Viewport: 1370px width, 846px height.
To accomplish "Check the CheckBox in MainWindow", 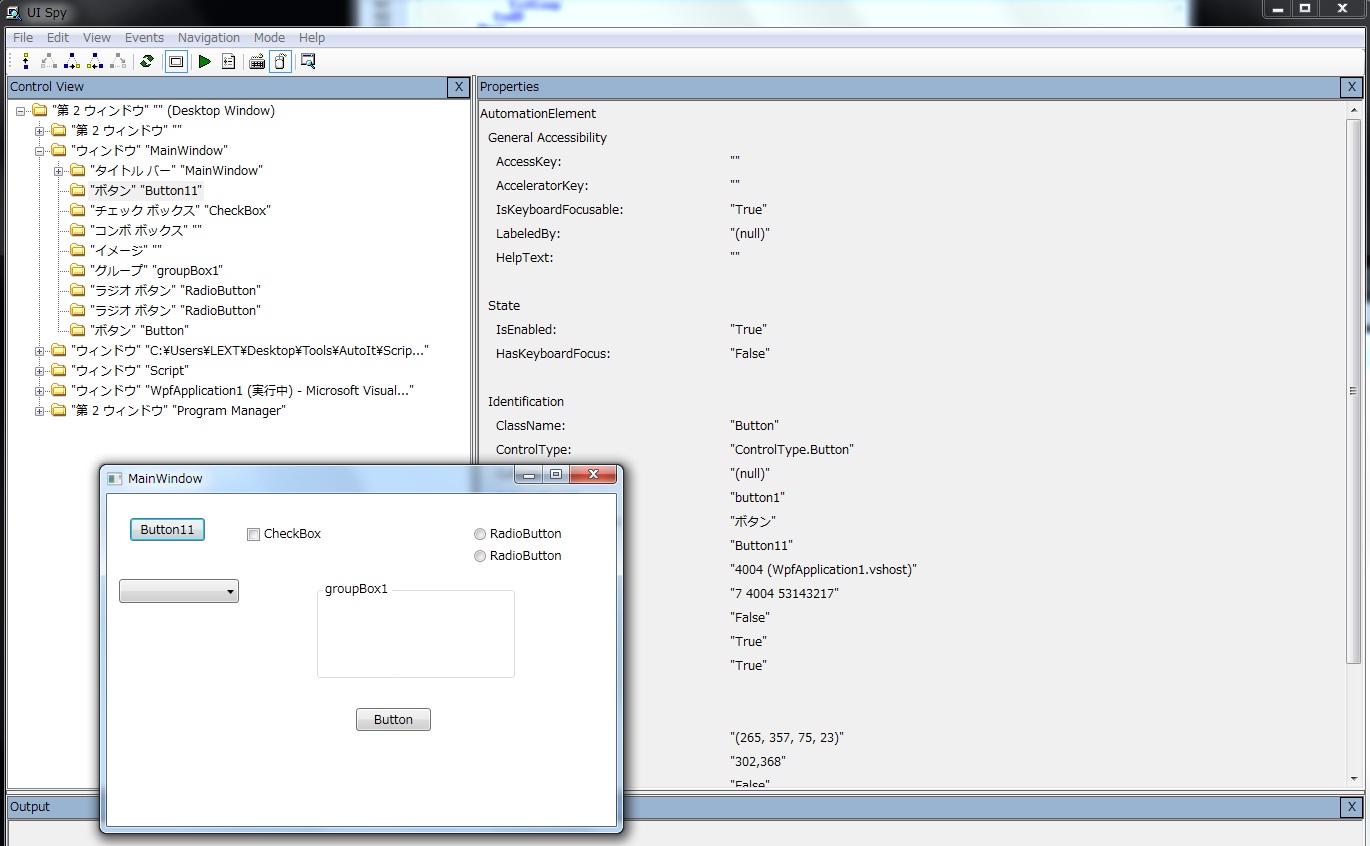I will tap(254, 534).
